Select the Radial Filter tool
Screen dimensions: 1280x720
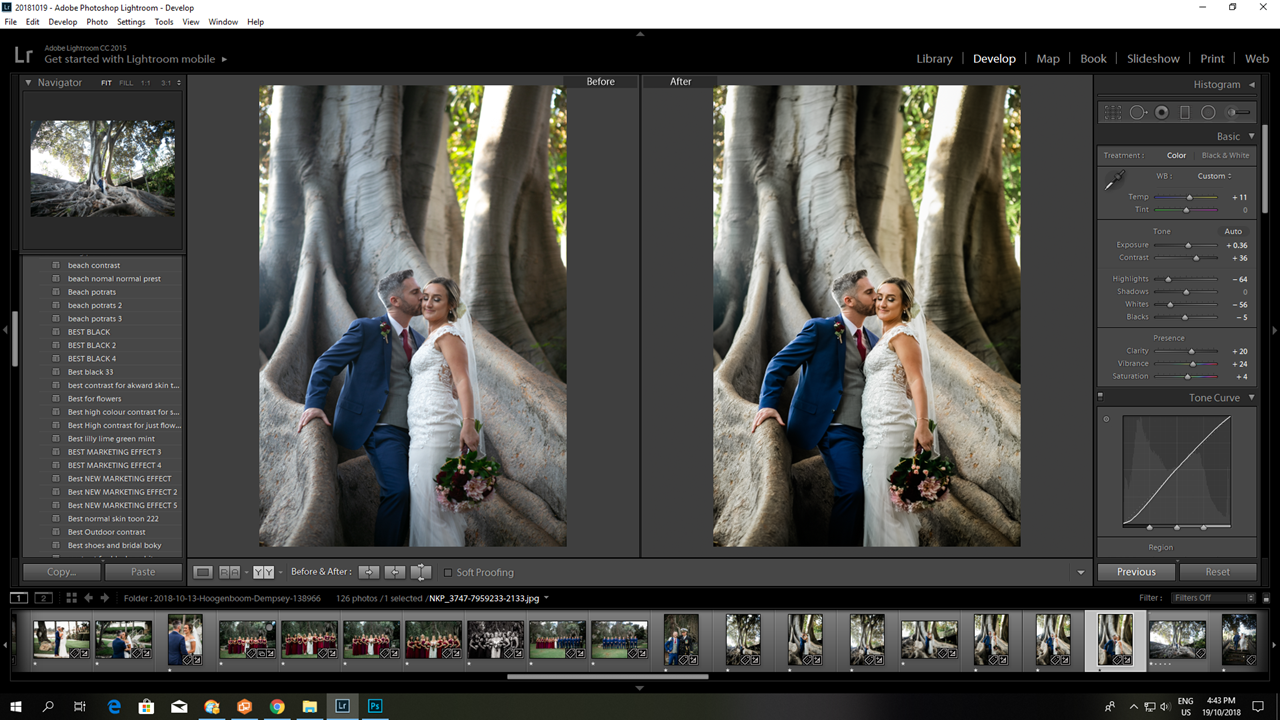(1208, 113)
